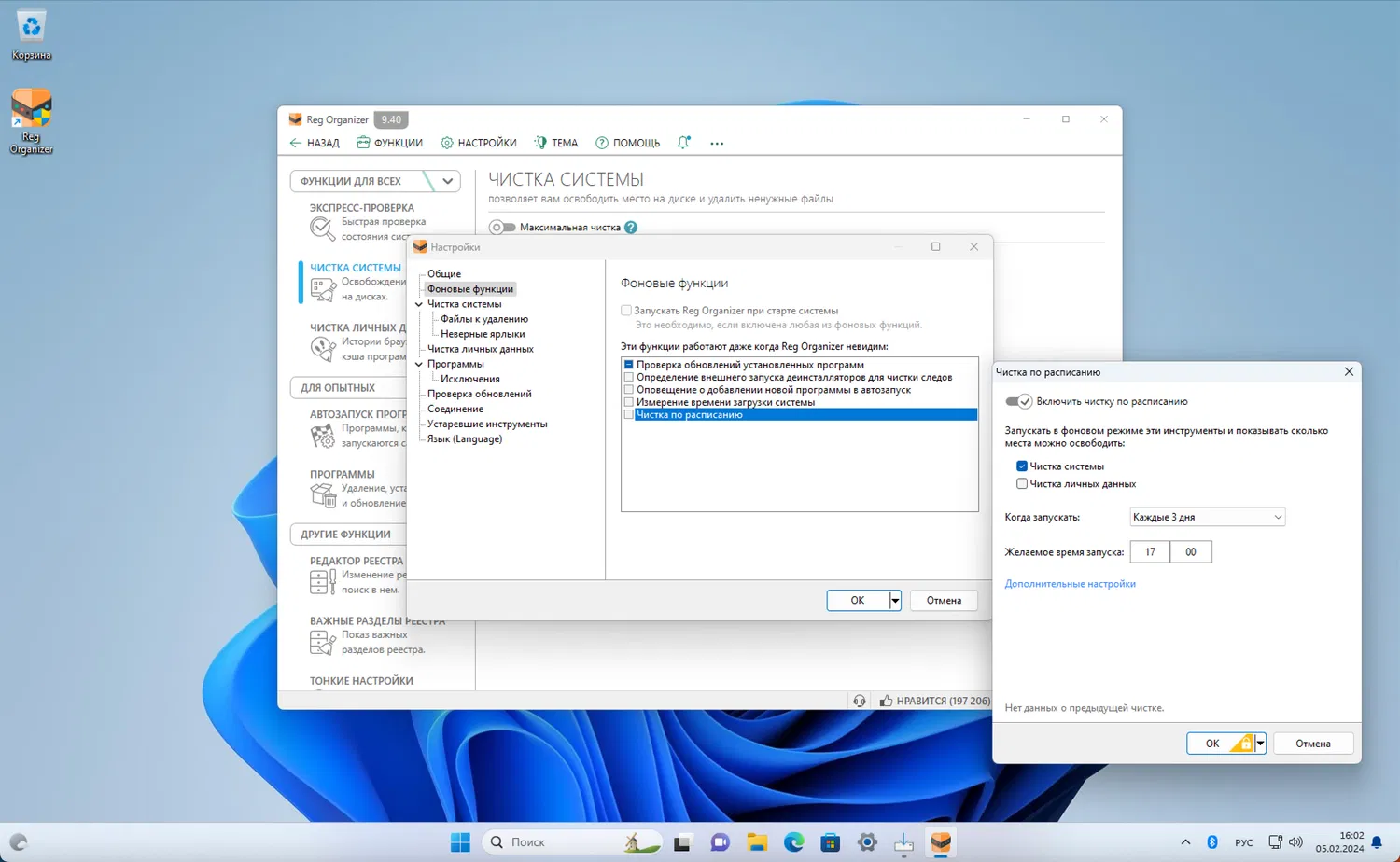Collapse the Программы tree node arrow
The height and width of the screenshot is (862, 1400).
coord(419,364)
